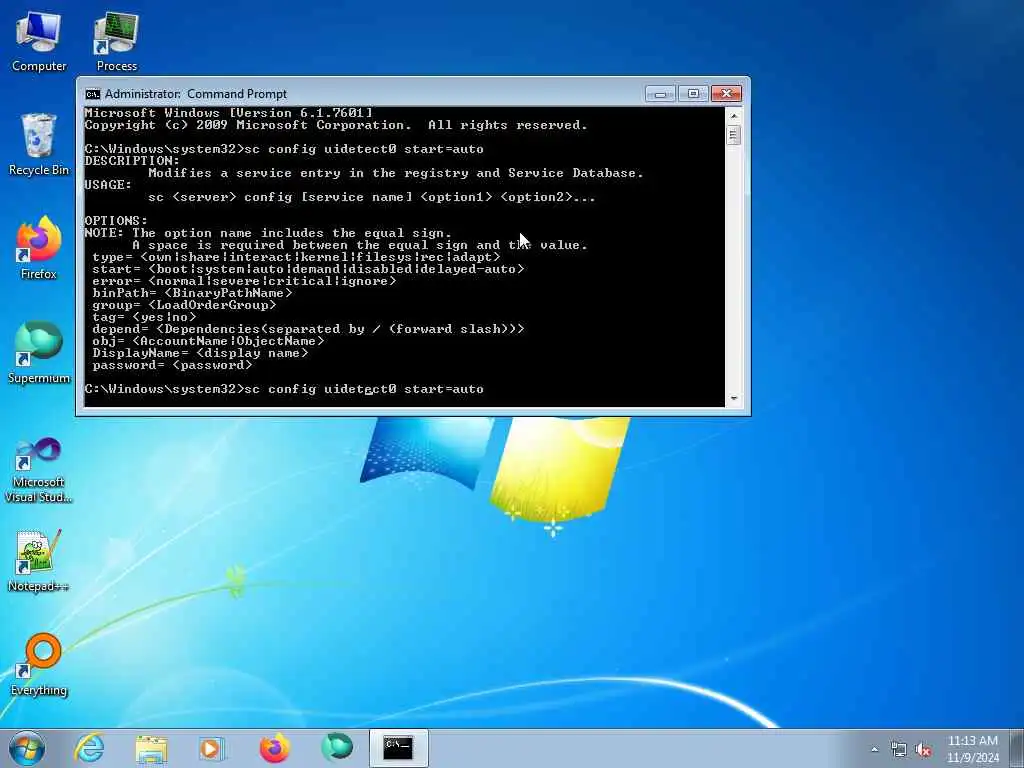
Task: Launch Supermium from the taskbar
Action: coord(337,748)
